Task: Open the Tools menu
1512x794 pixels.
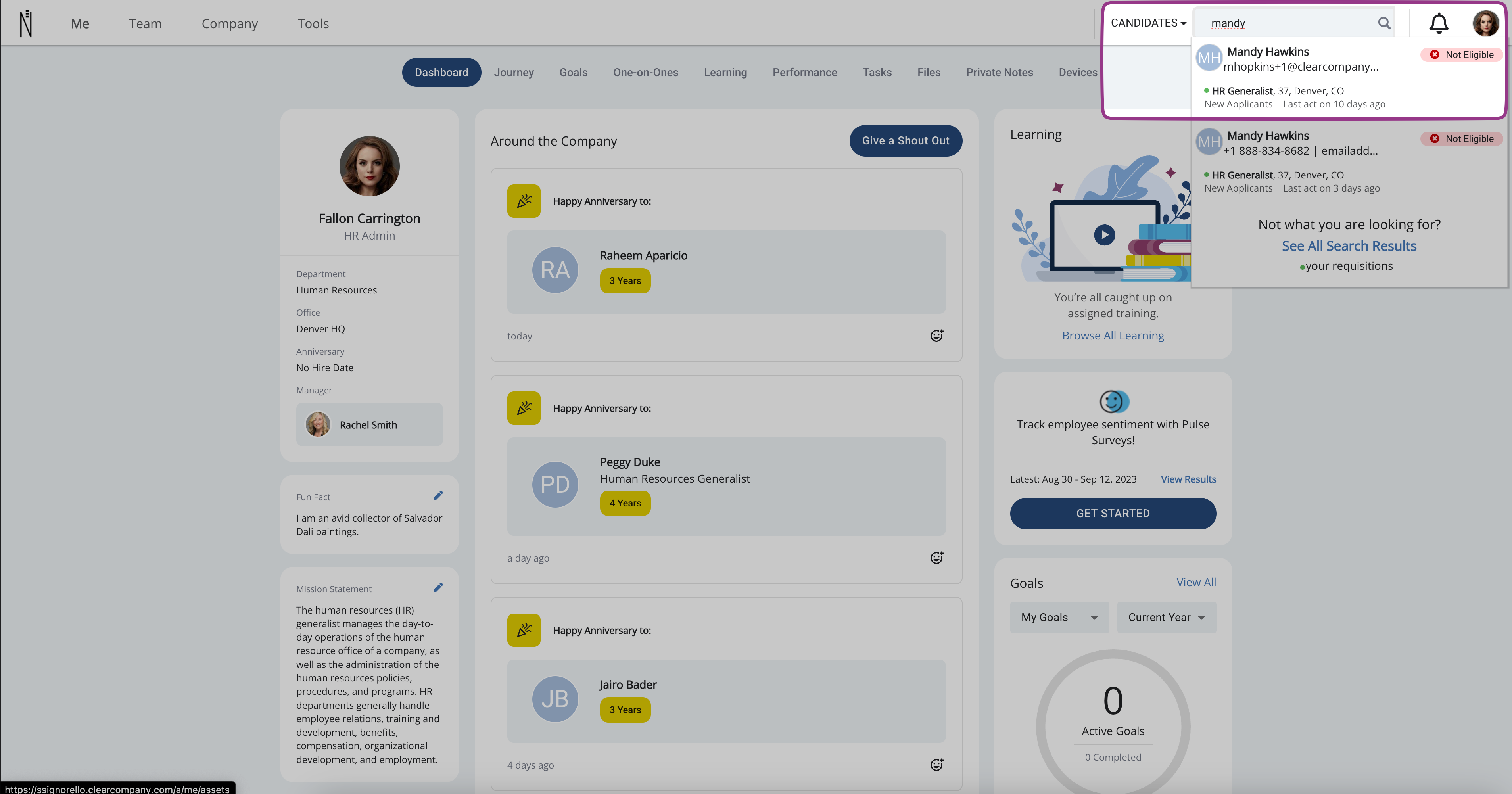Action: pyautogui.click(x=313, y=23)
